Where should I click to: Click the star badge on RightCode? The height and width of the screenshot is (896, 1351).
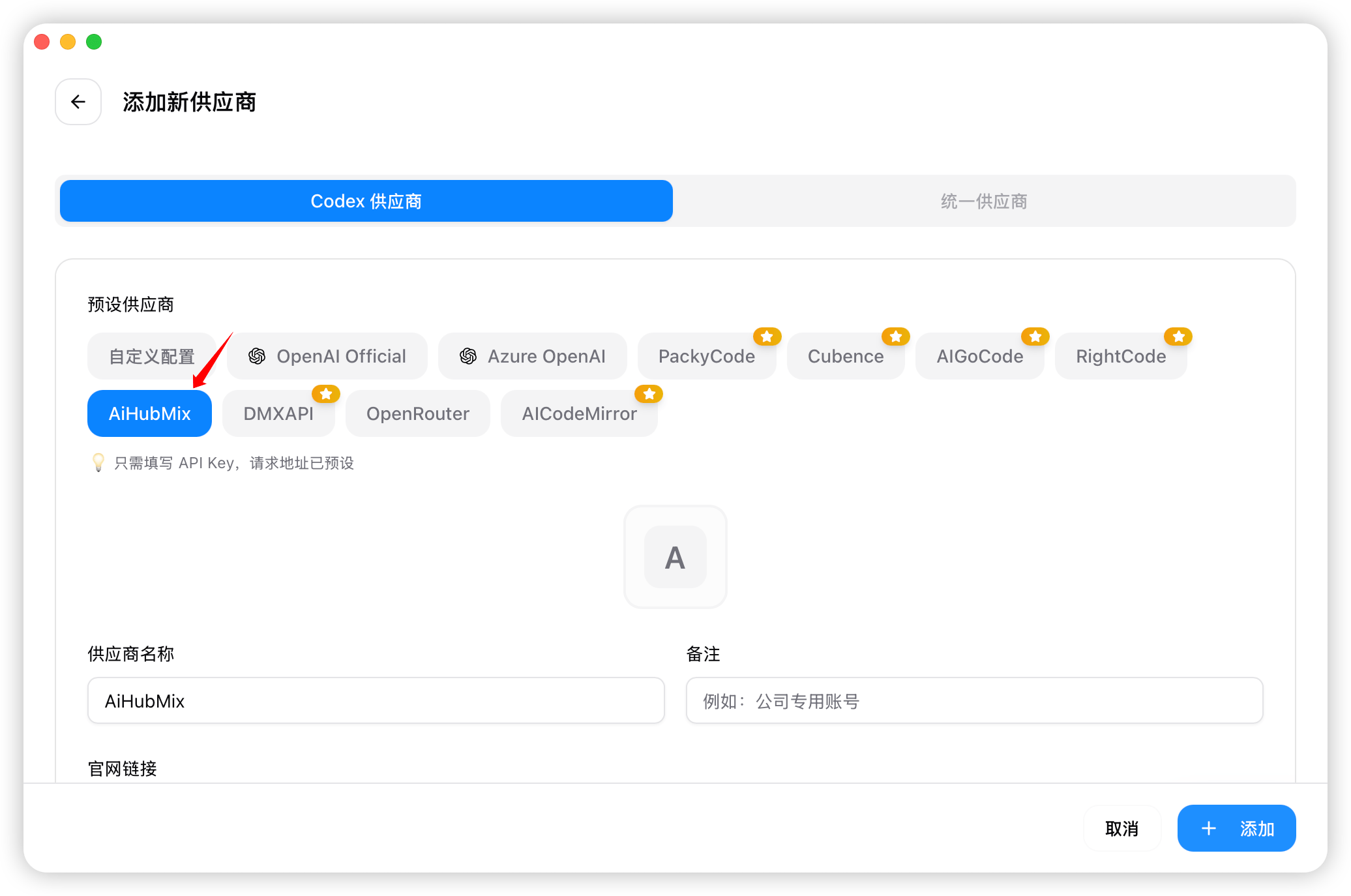point(1178,336)
